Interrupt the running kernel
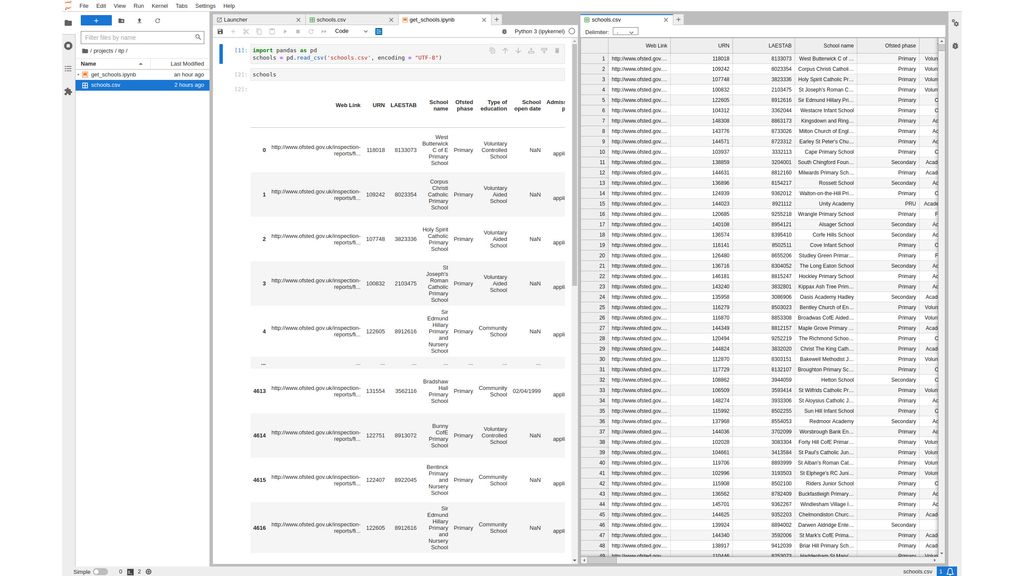The width and height of the screenshot is (1024, 576). pos(298,30)
